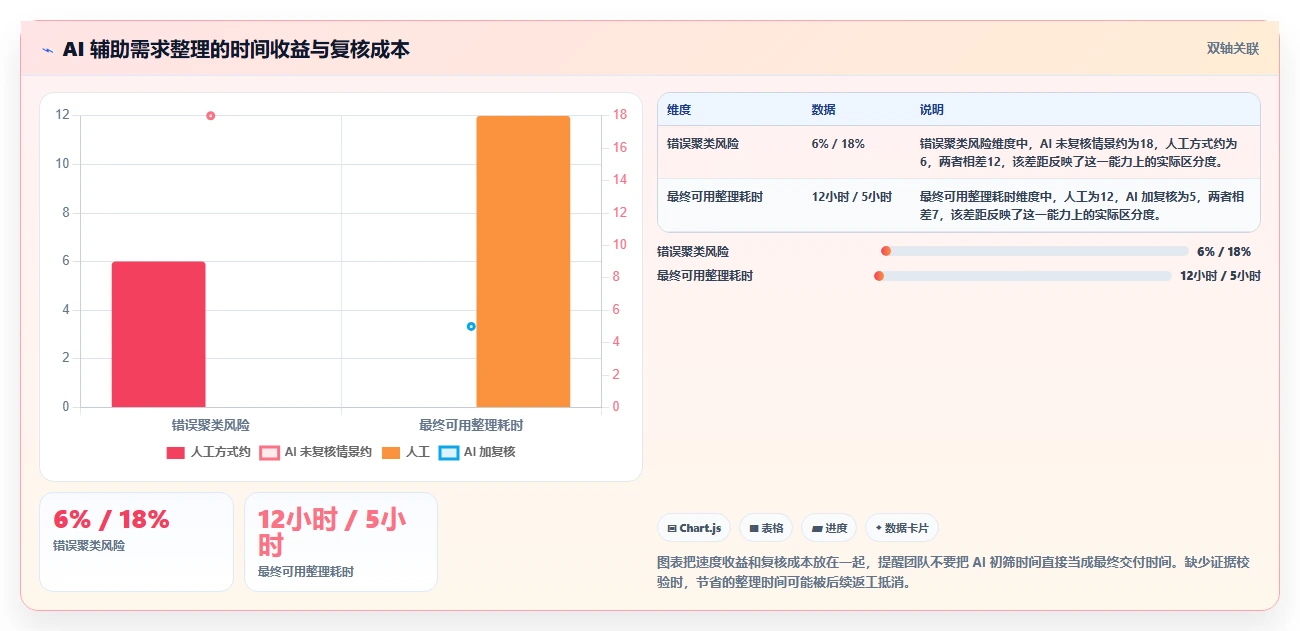Click the 错误聚类风险 explanation text in table
This screenshot has height=631, width=1300.
click(1078, 152)
